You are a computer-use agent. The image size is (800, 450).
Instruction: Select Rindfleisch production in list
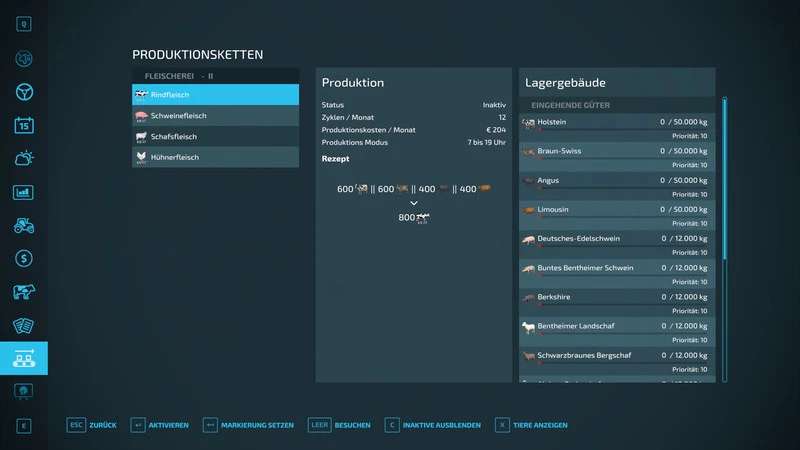coord(215,95)
